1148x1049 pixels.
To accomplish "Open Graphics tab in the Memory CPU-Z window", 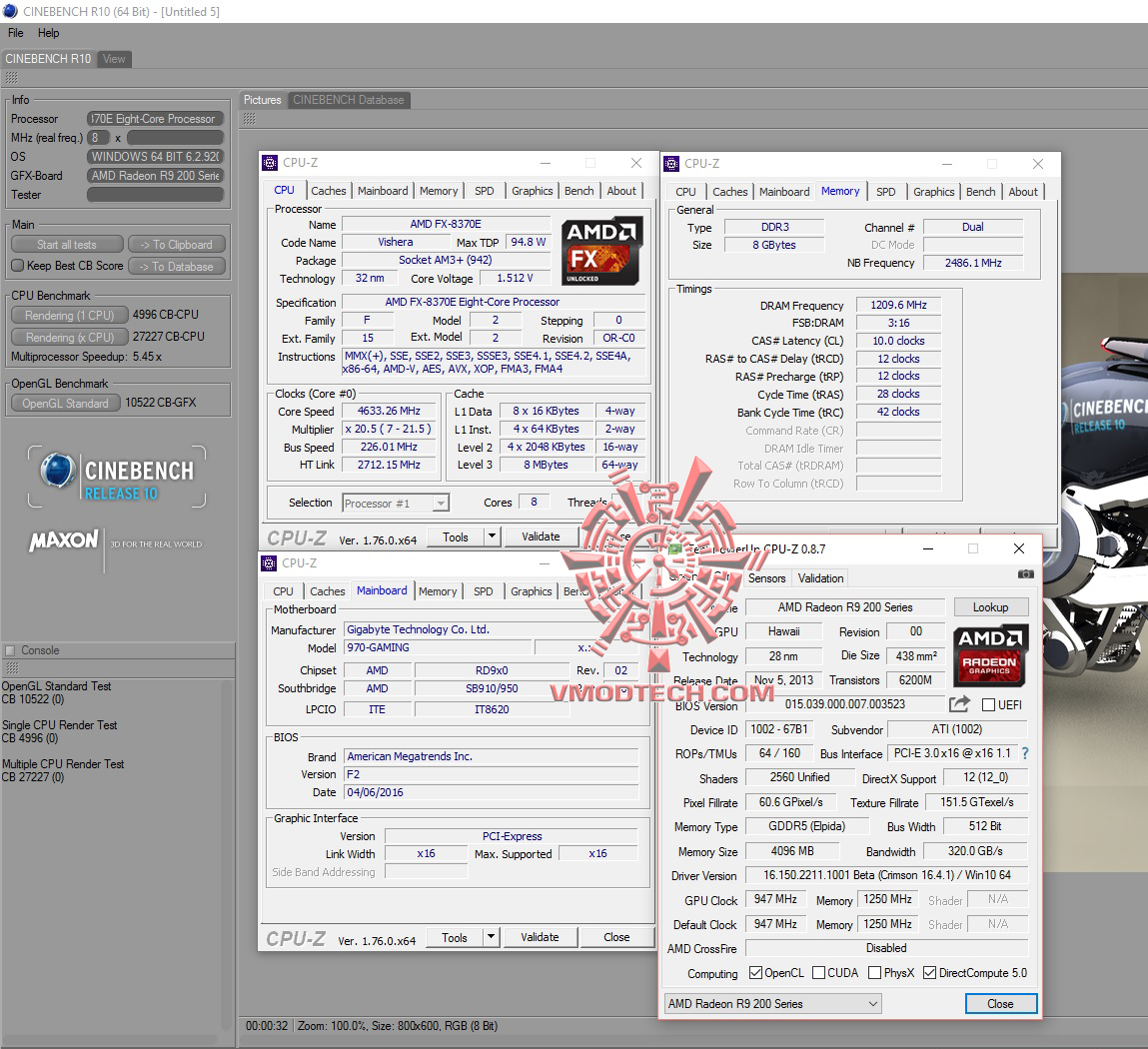I will [x=933, y=192].
